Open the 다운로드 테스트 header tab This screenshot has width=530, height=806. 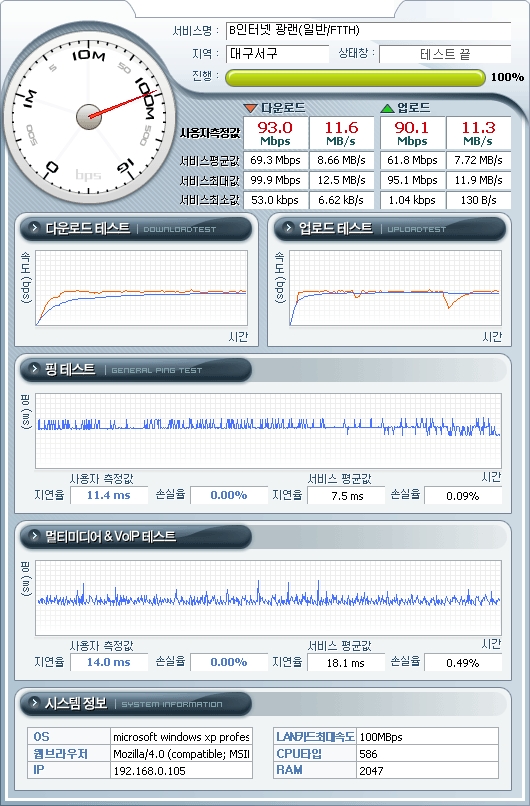click(136, 229)
